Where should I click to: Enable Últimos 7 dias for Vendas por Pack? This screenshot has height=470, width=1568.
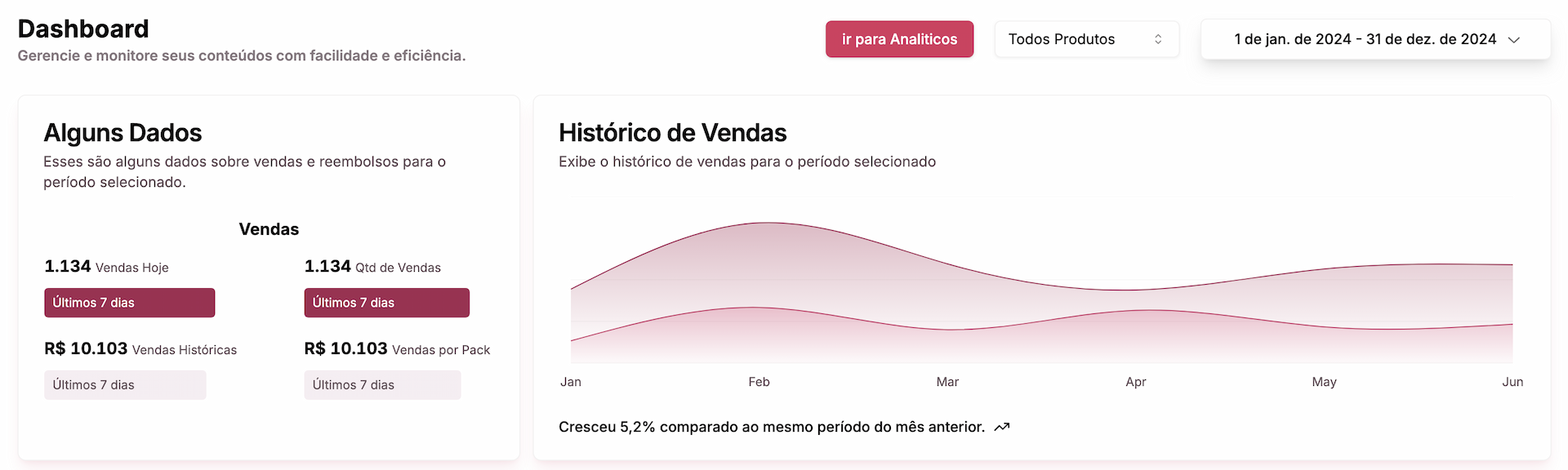click(x=381, y=384)
